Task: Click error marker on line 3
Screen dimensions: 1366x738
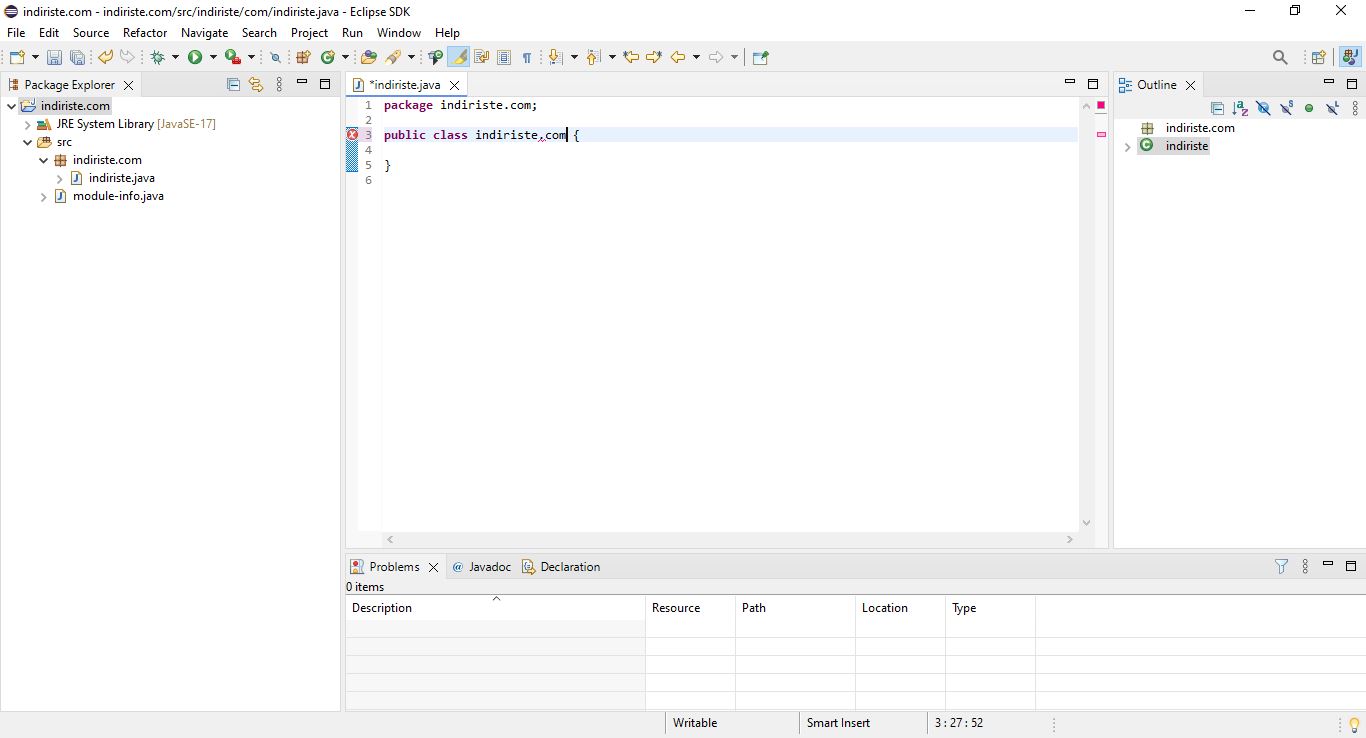Action: (x=352, y=135)
